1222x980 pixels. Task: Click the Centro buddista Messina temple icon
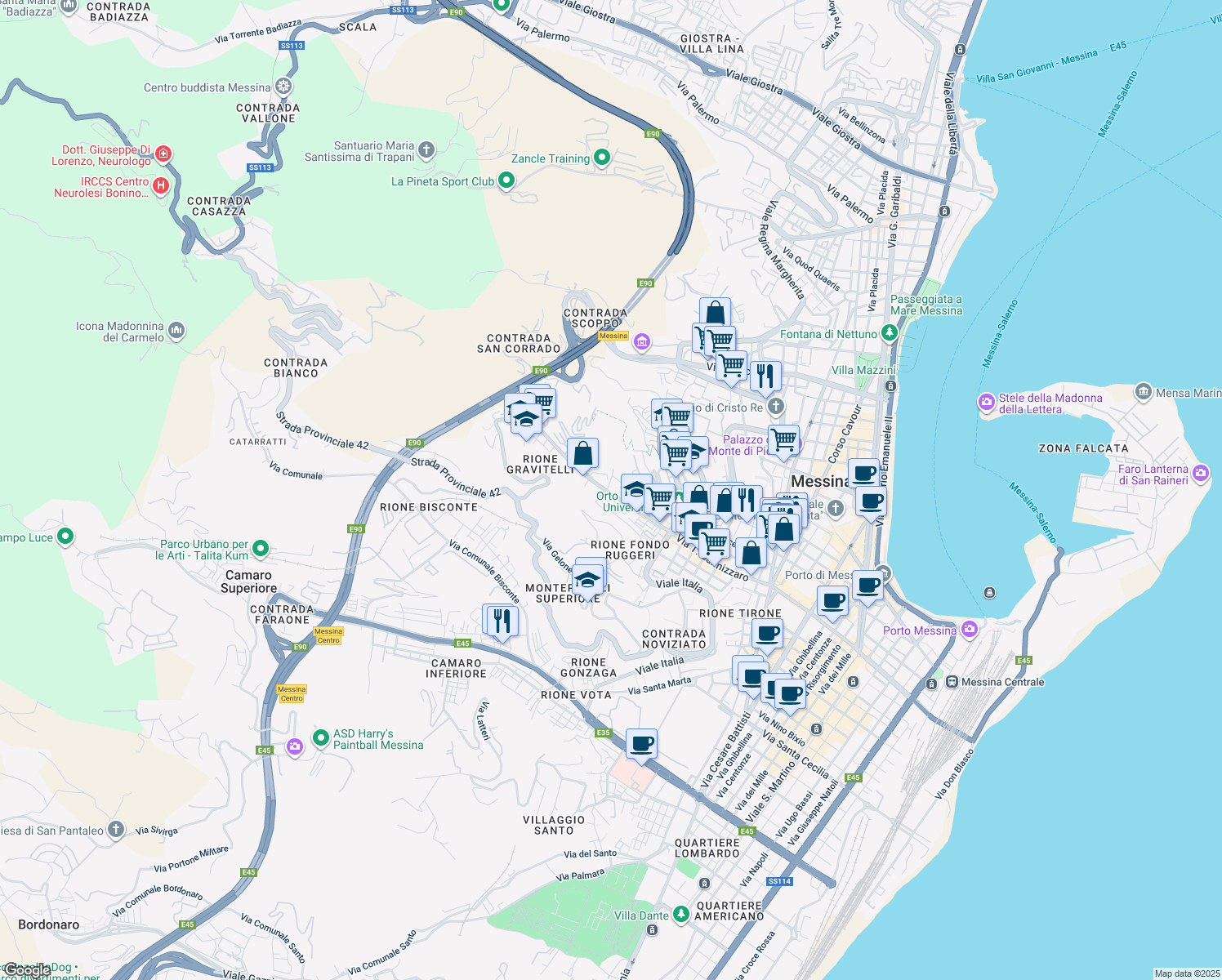283,87
